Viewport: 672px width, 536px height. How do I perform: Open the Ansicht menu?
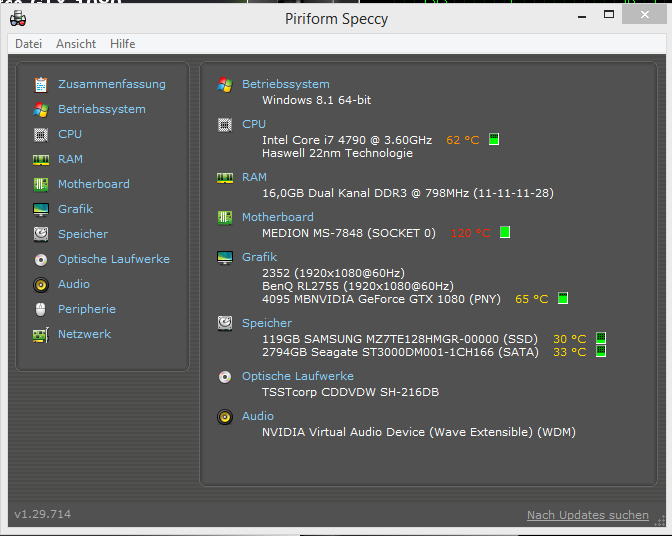pos(76,44)
